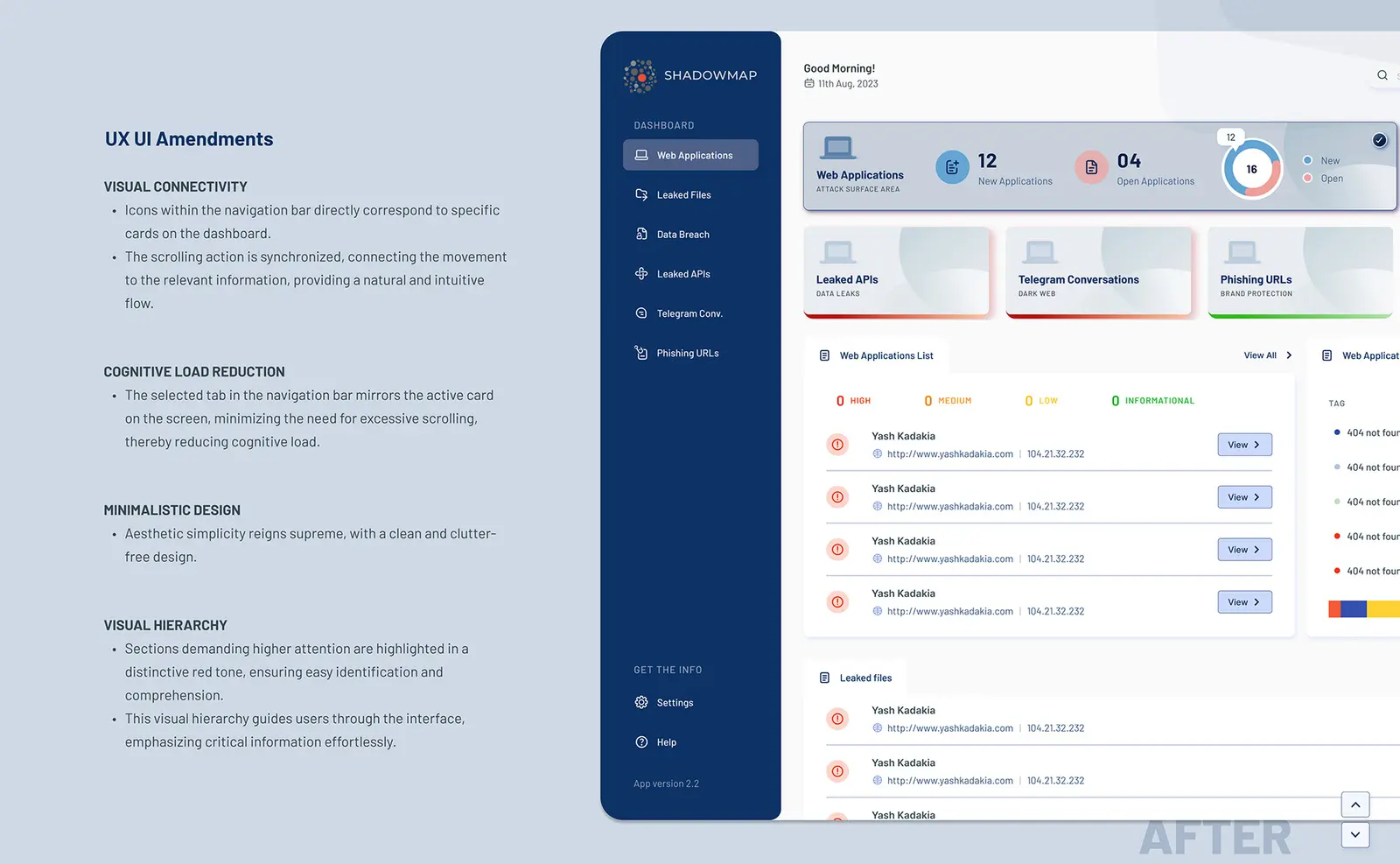This screenshot has width=1400, height=864.
Task: Click View button on third Yash Kadakia row
Action: (1244, 550)
